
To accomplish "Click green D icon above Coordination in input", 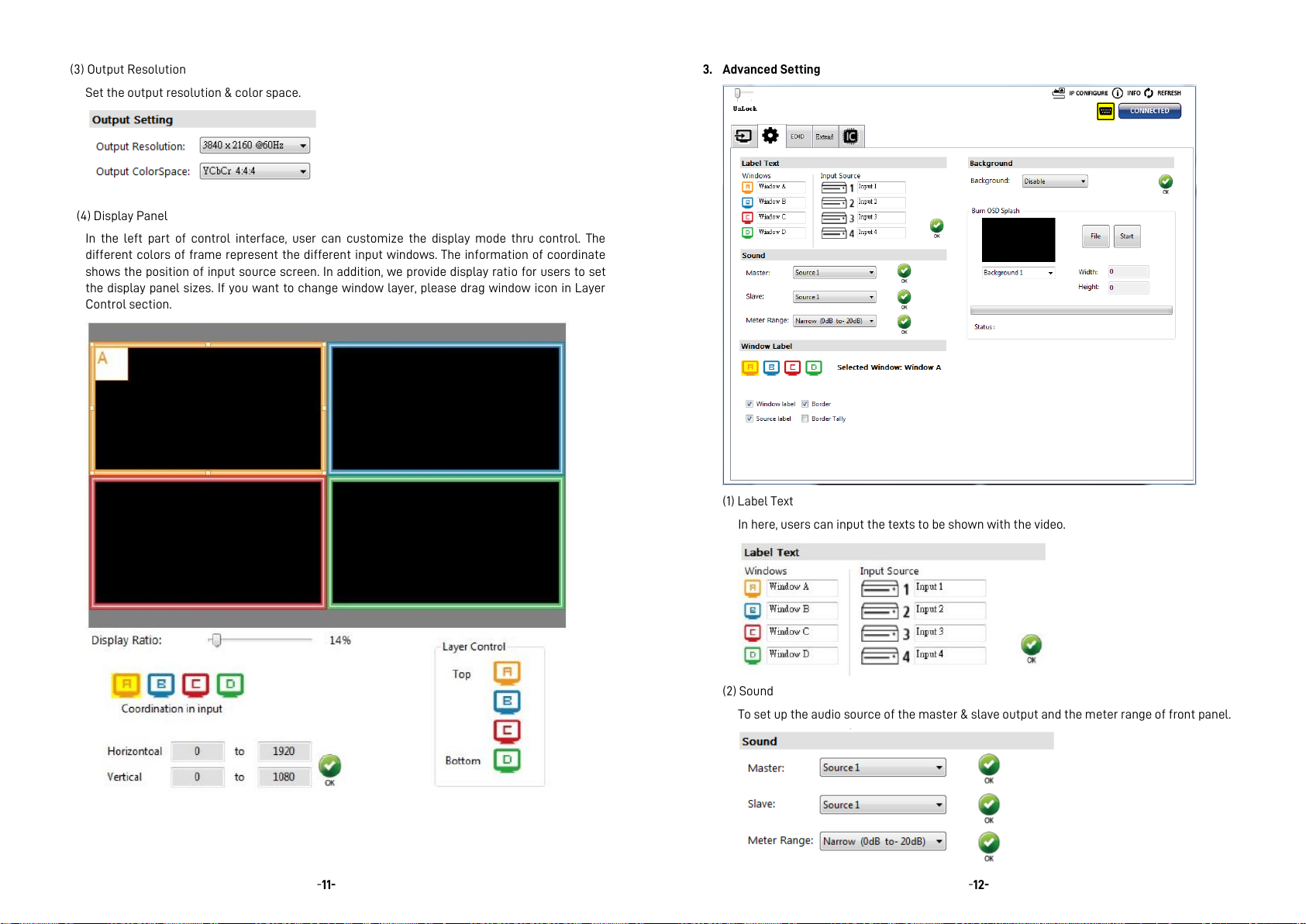I will click(230, 684).
